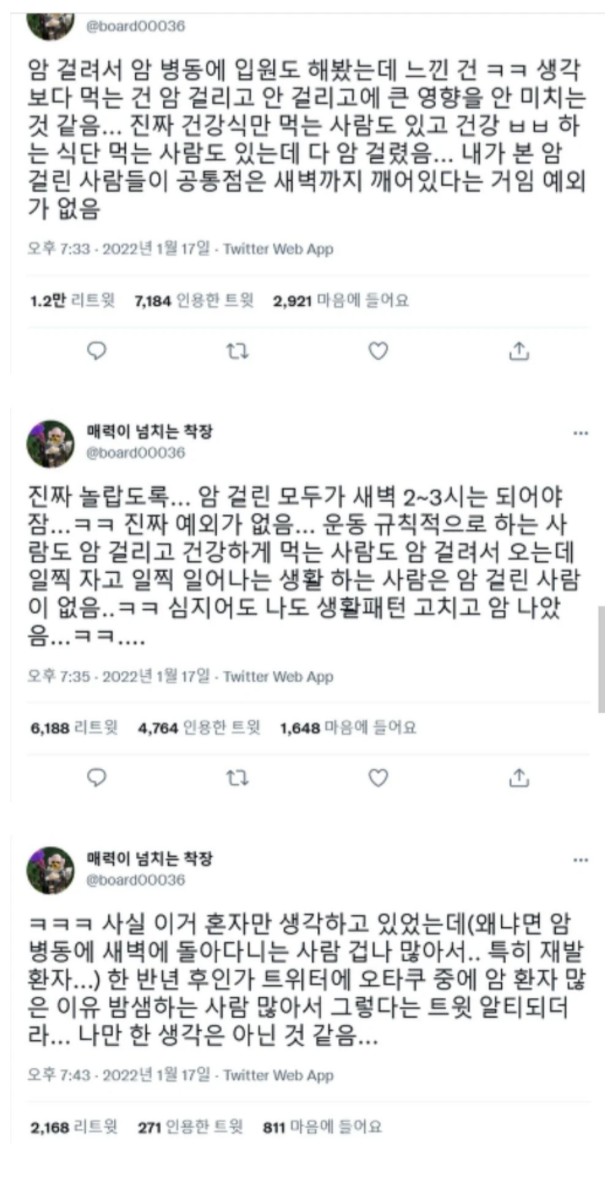Reply to the second tweet posted at 7:35
Viewport: 609px width, 1189px height.
coord(97,777)
